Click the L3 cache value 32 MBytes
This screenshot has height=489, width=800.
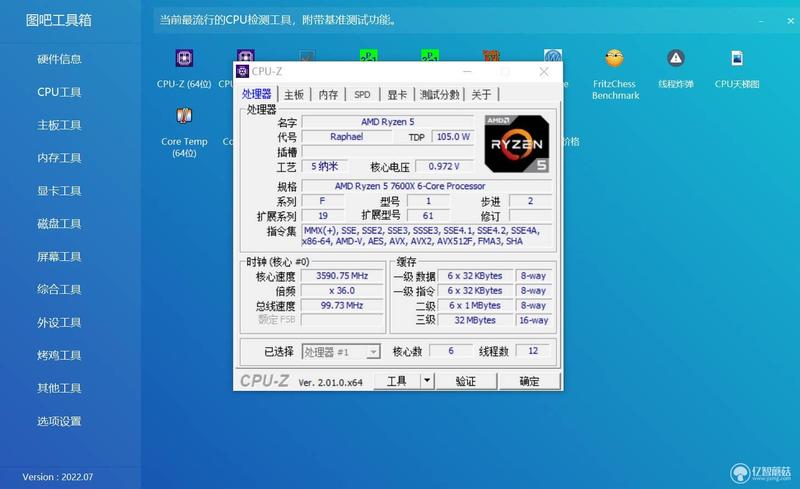(475, 320)
